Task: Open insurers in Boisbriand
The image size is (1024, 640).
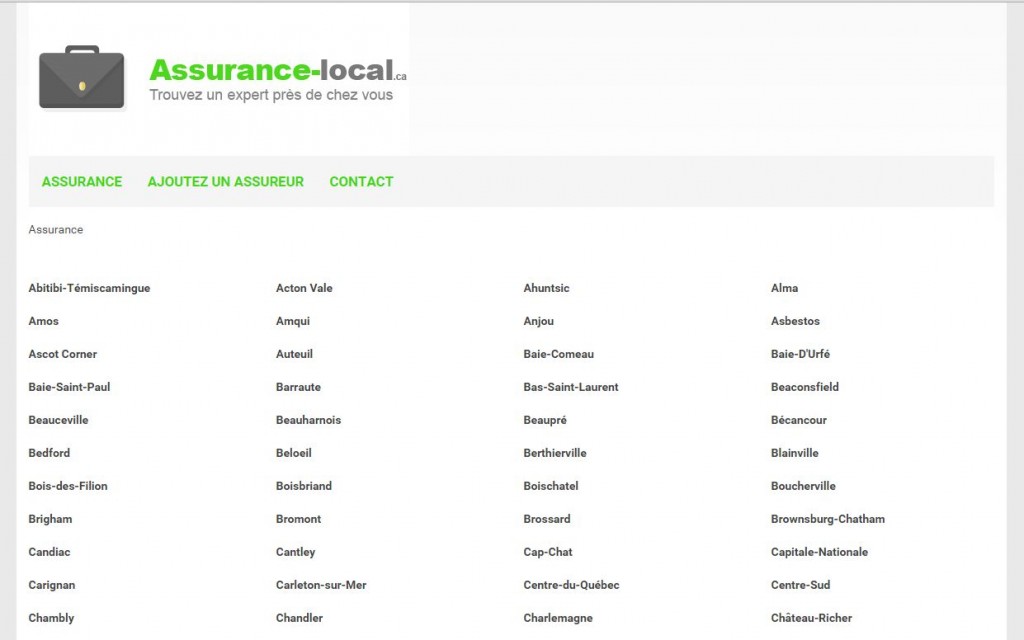Action: tap(302, 486)
